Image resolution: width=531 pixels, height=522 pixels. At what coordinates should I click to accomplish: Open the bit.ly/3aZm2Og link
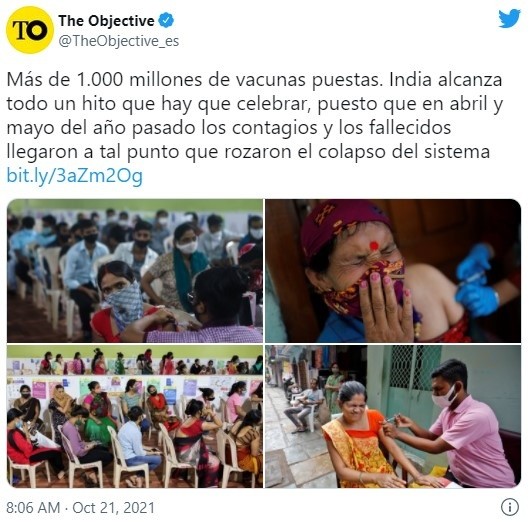click(x=75, y=176)
